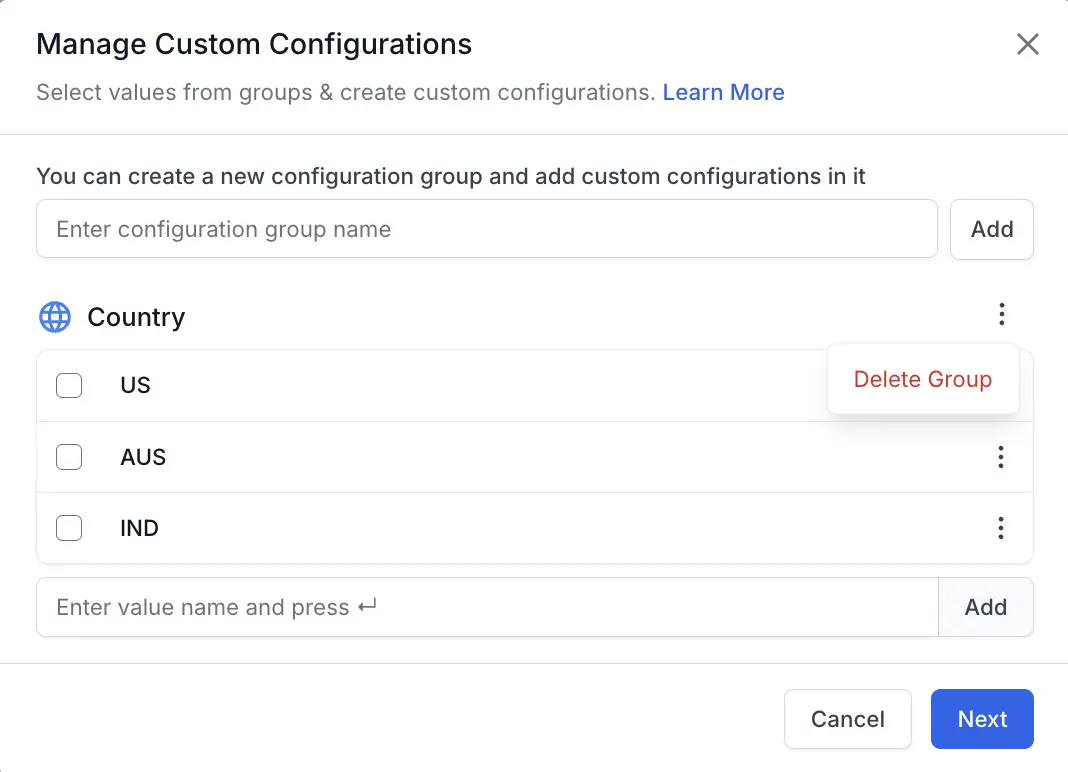Proceed with the Next button
This screenshot has width=1068, height=772.
[981, 719]
